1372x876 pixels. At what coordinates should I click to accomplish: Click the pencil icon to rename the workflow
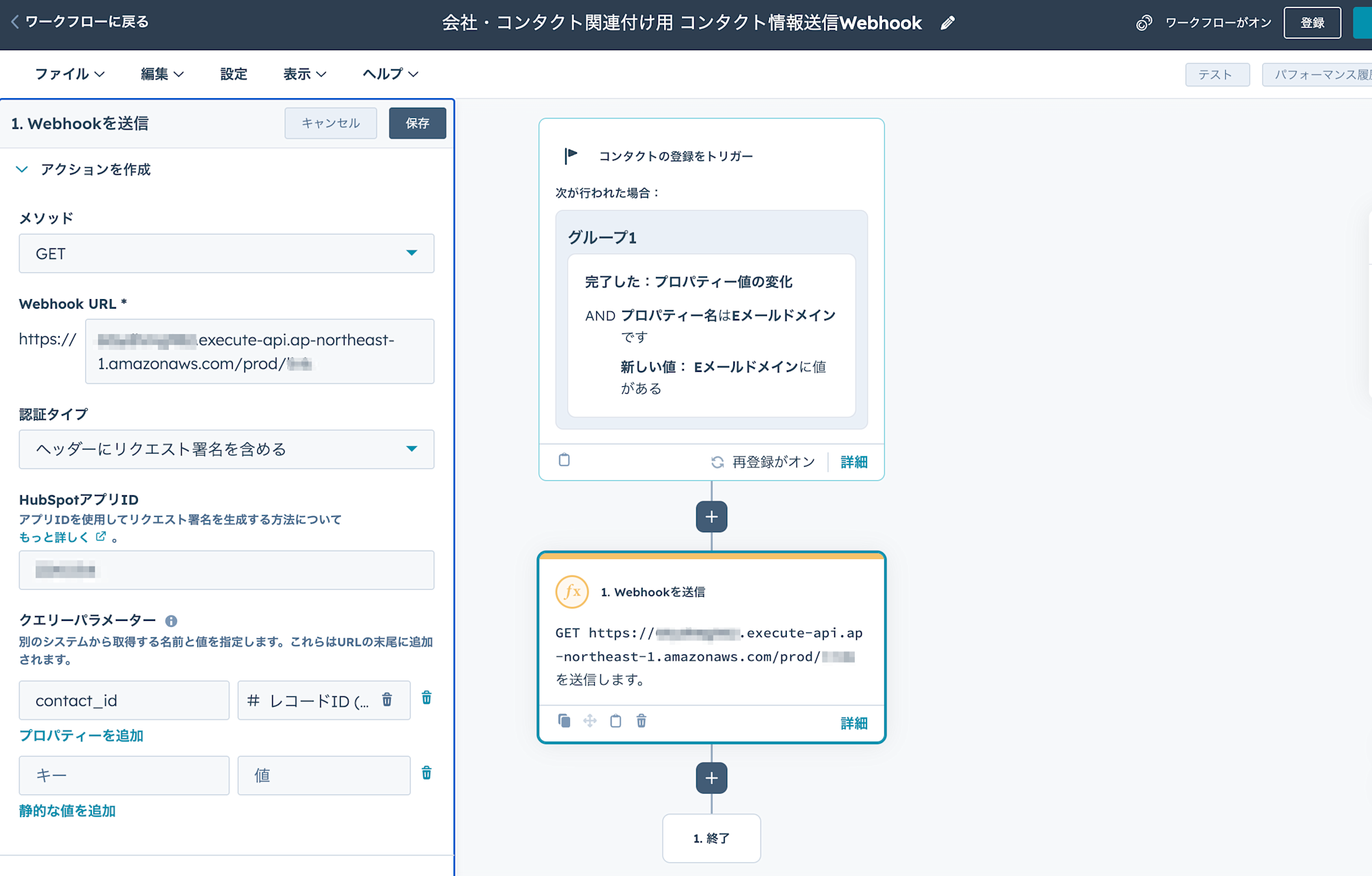pos(947,23)
